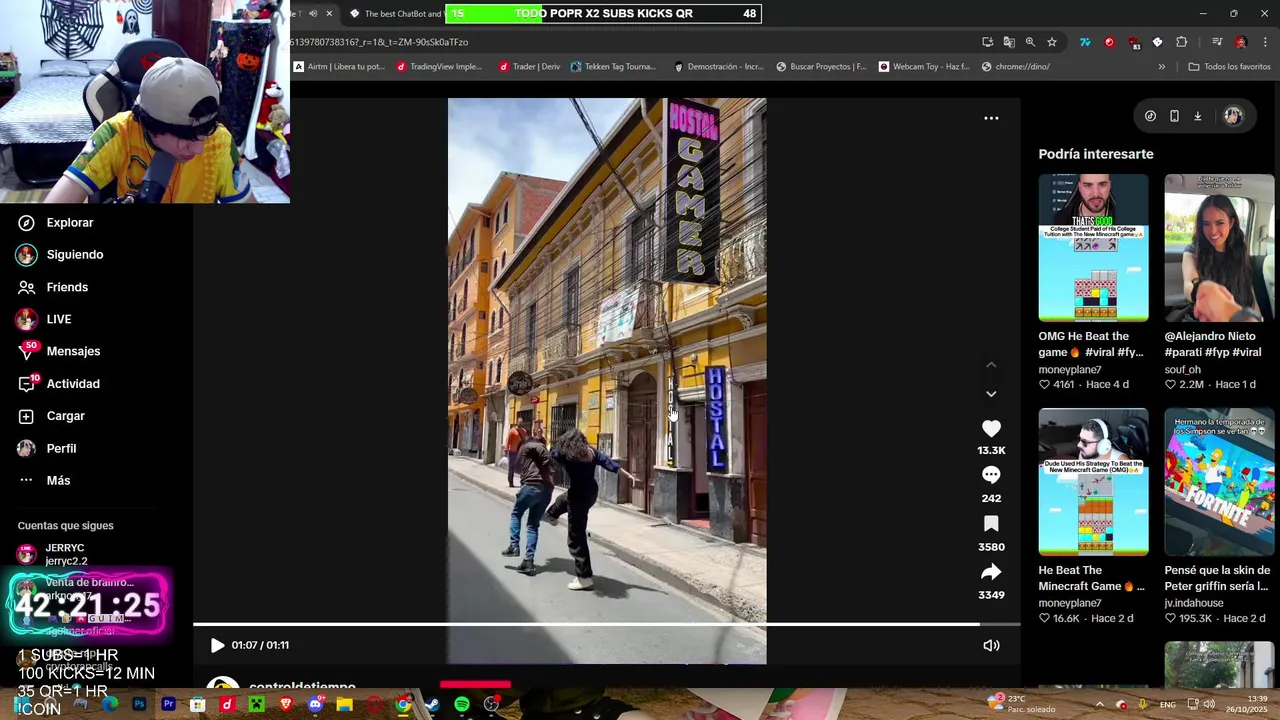Expand the Más menu

click(x=44, y=480)
